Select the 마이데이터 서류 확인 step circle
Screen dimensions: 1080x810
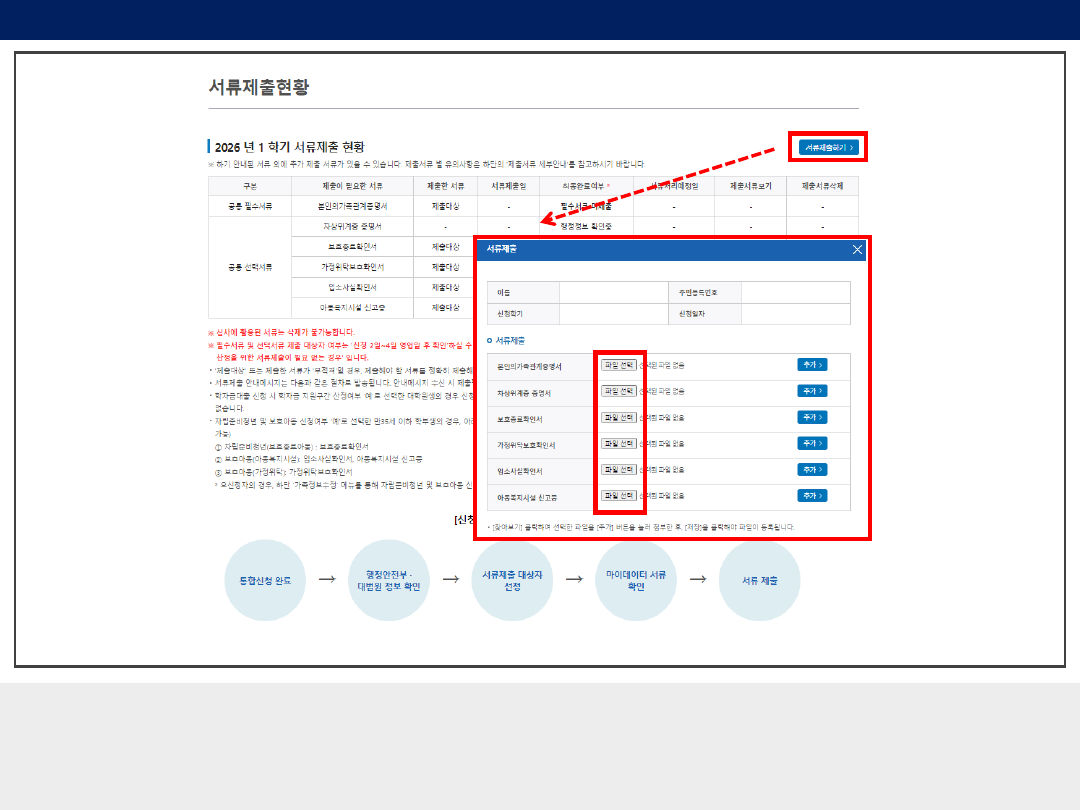point(636,580)
